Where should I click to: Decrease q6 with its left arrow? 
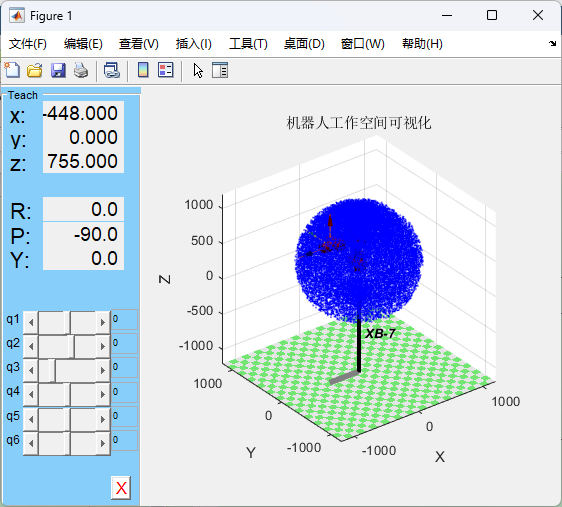pyautogui.click(x=31, y=444)
